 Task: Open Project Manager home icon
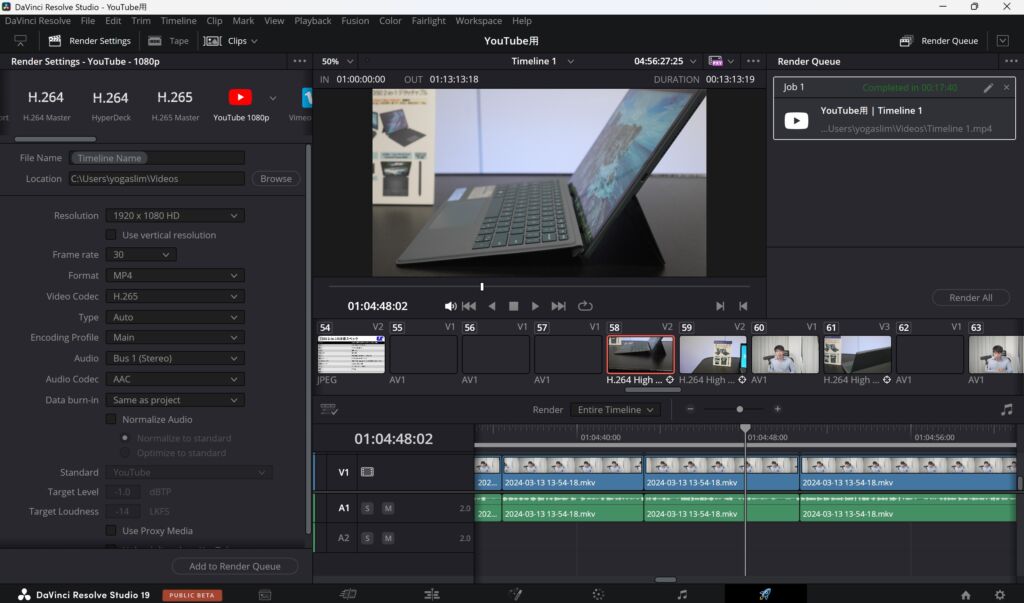(x=965, y=595)
